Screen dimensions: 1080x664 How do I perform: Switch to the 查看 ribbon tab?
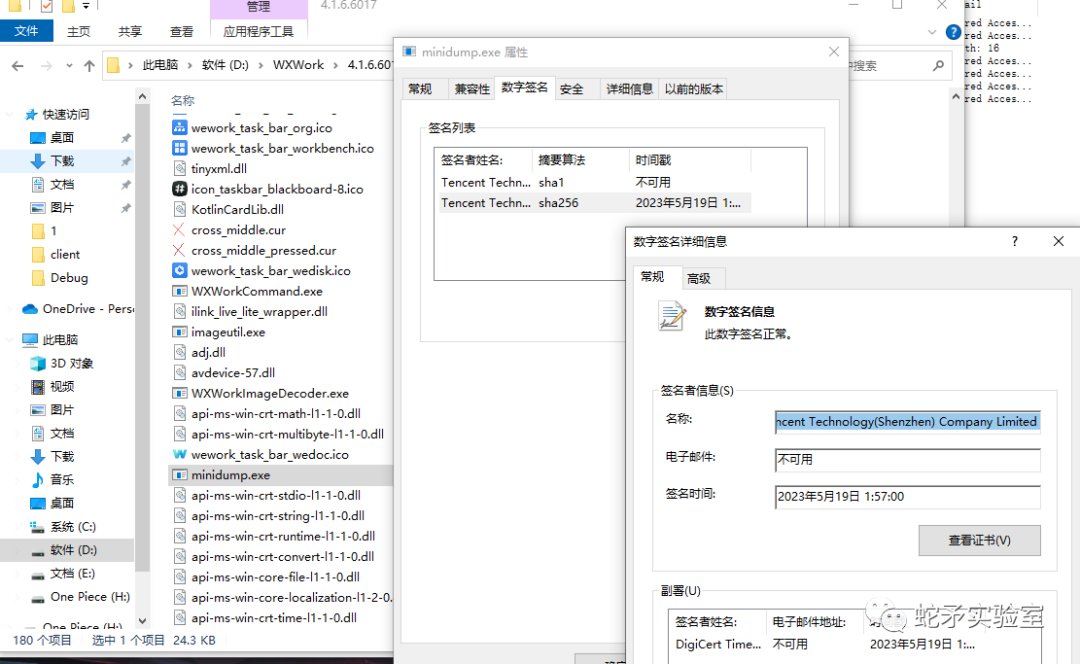(182, 31)
